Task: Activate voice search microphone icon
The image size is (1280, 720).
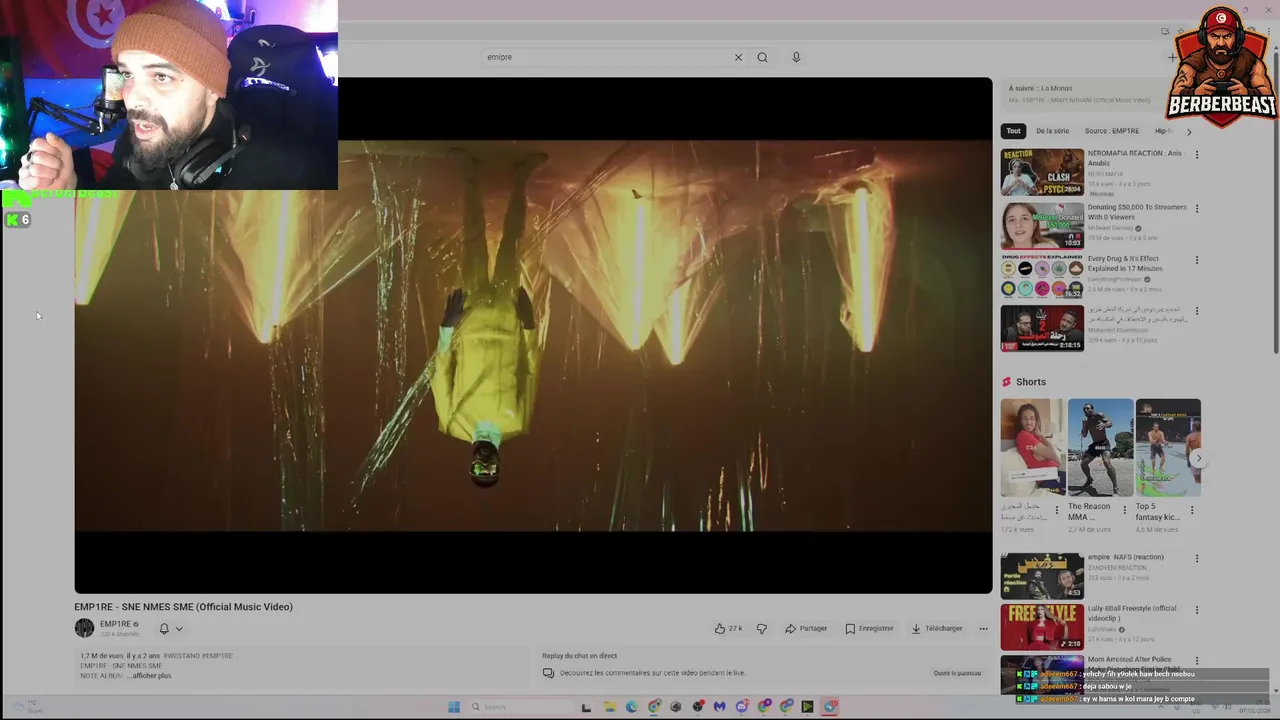Action: 796,57
